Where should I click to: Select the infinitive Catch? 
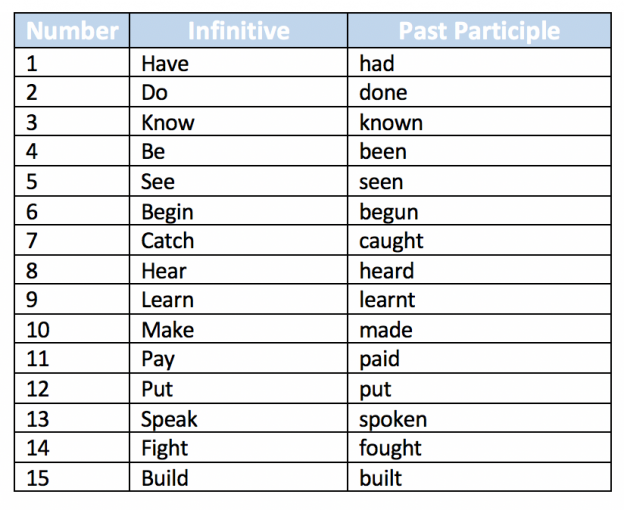168,241
